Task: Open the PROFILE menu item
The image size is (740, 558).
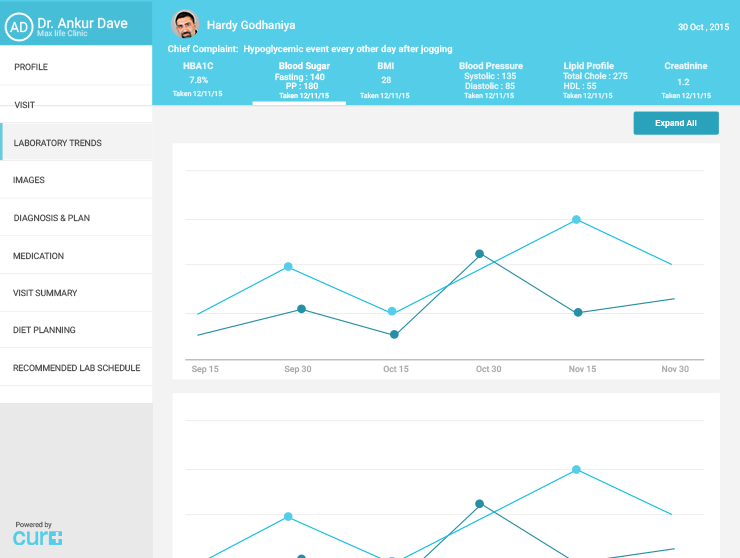Action: (76, 67)
